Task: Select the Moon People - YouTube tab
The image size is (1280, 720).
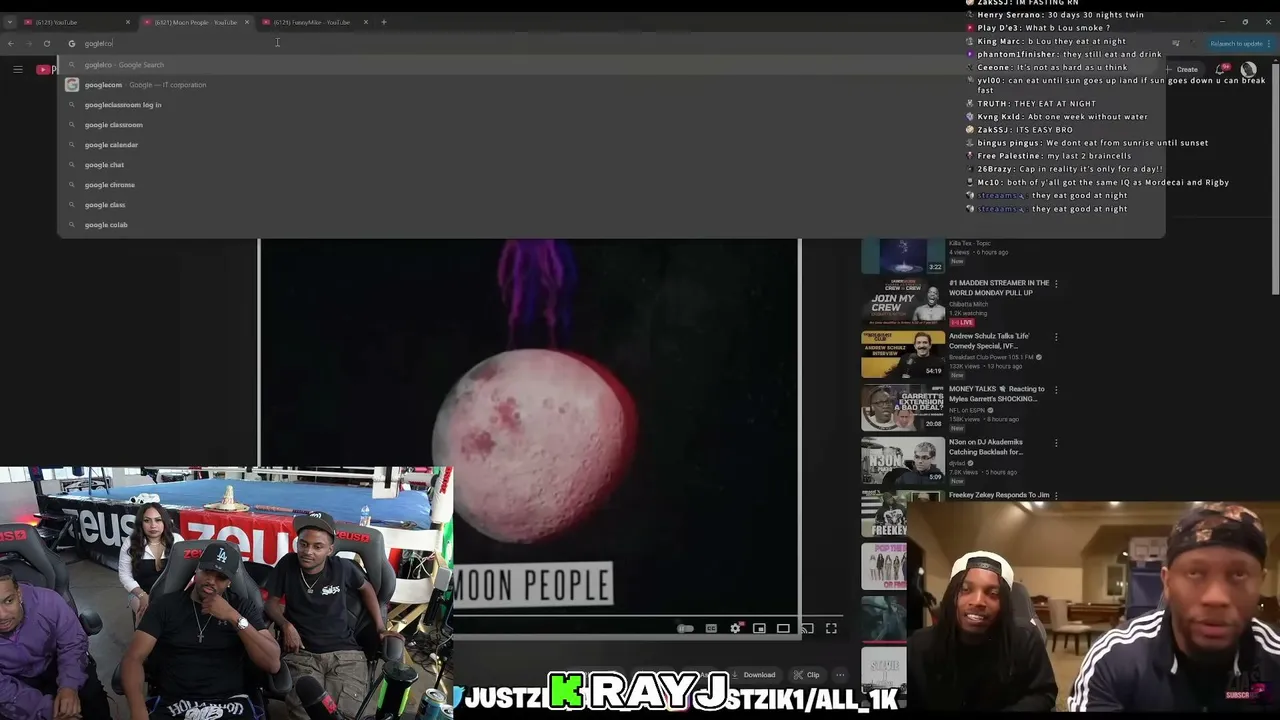Action: coord(195,22)
